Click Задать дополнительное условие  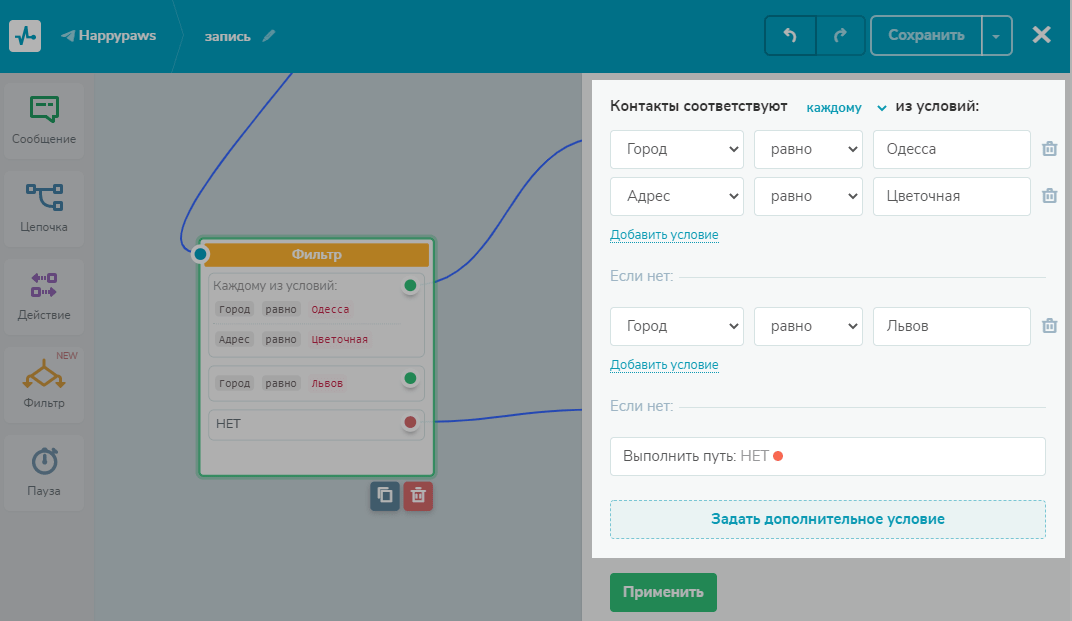click(827, 519)
